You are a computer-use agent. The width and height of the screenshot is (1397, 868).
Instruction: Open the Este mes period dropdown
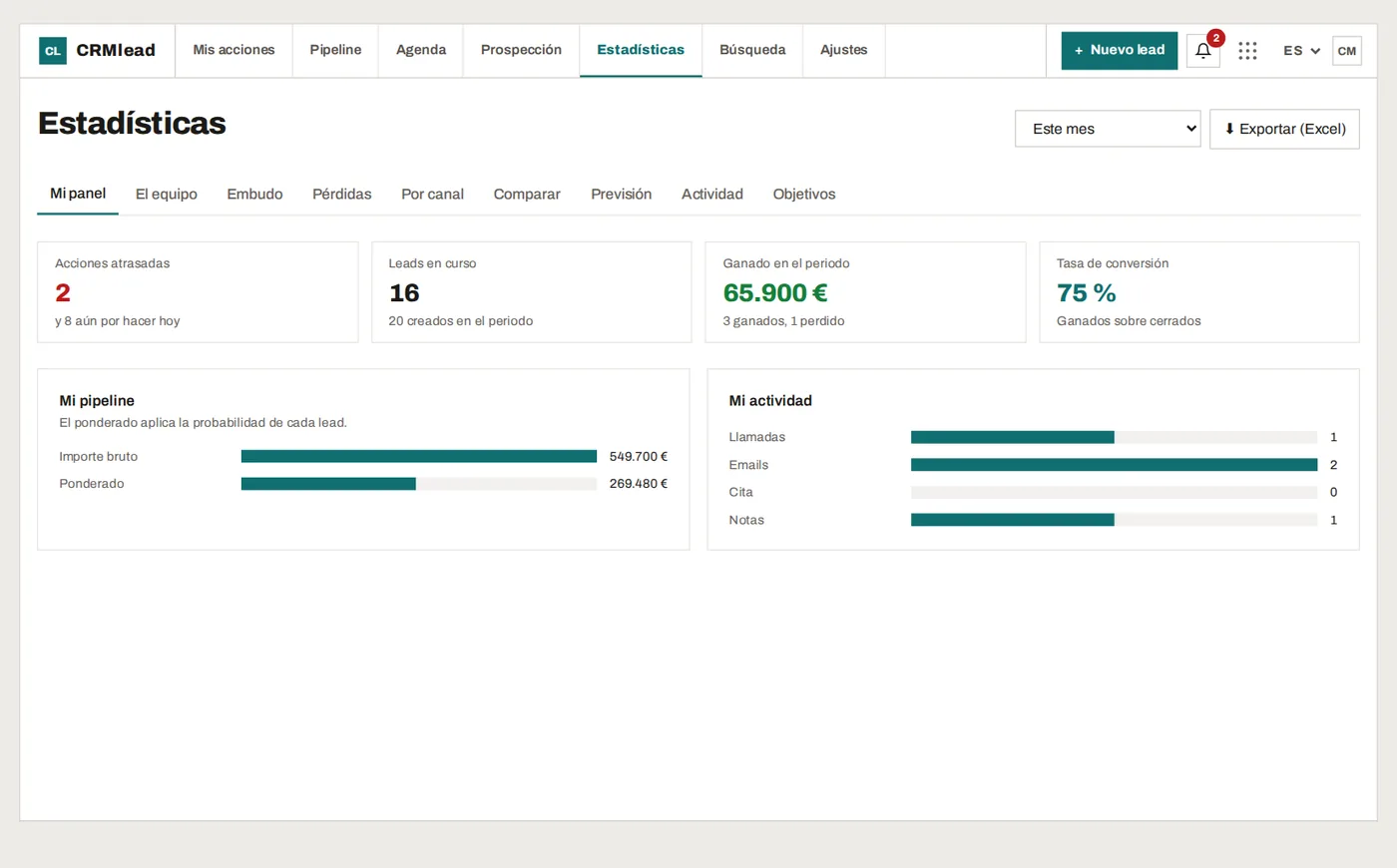tap(1108, 129)
